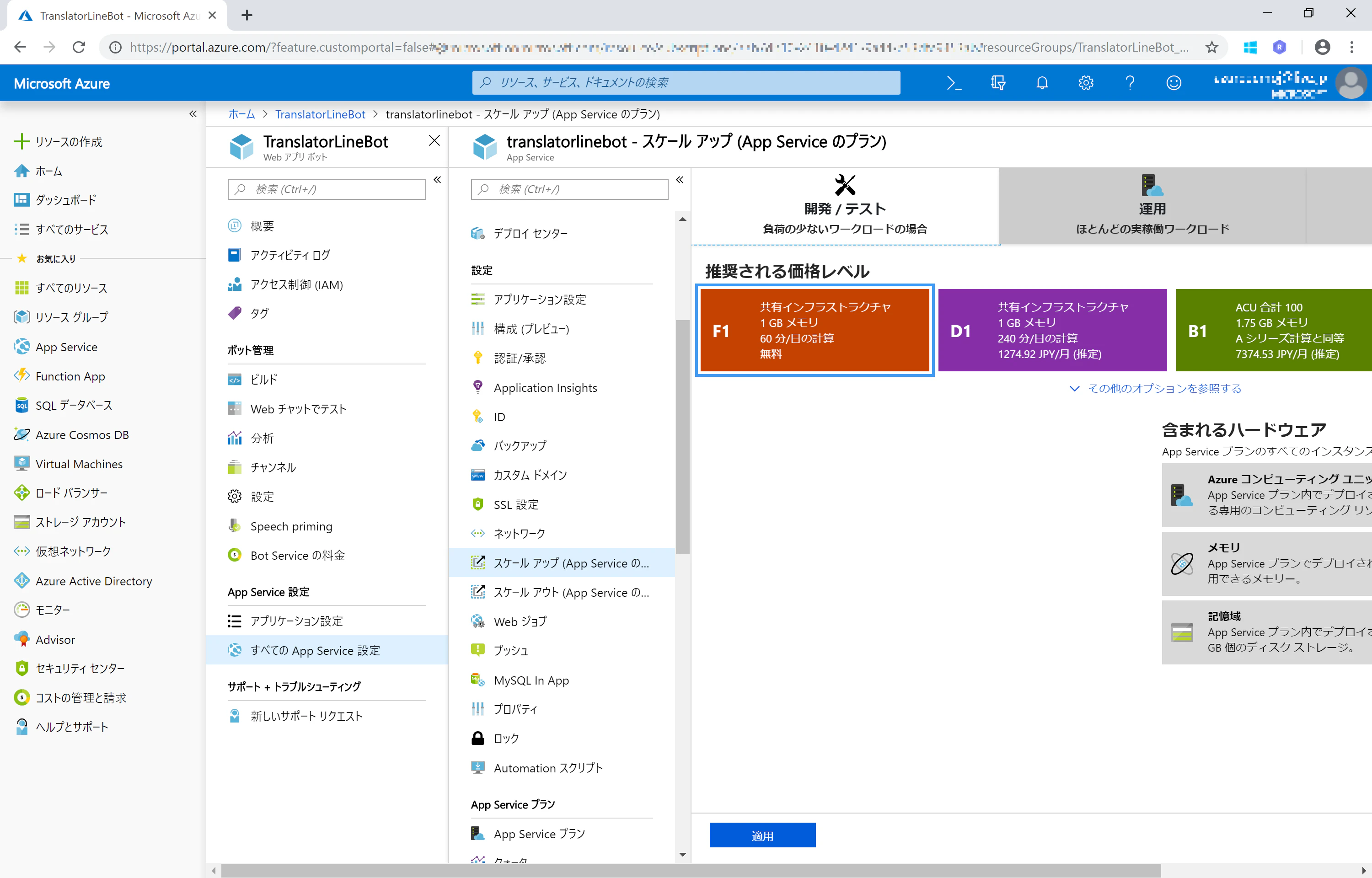The image size is (1372, 878).
Task: Open the notifications bell icon
Action: [x=1042, y=83]
